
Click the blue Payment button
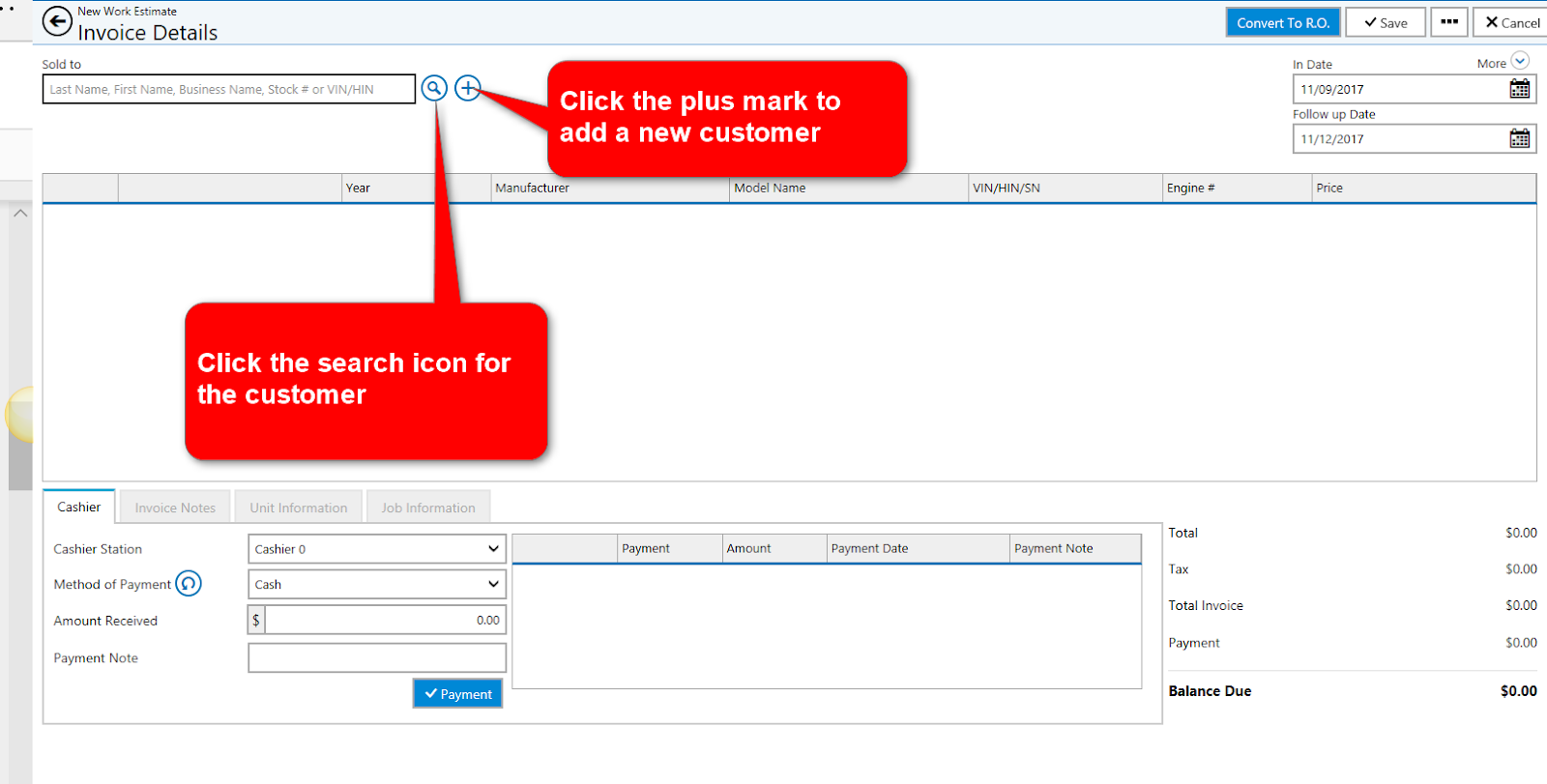click(x=457, y=693)
